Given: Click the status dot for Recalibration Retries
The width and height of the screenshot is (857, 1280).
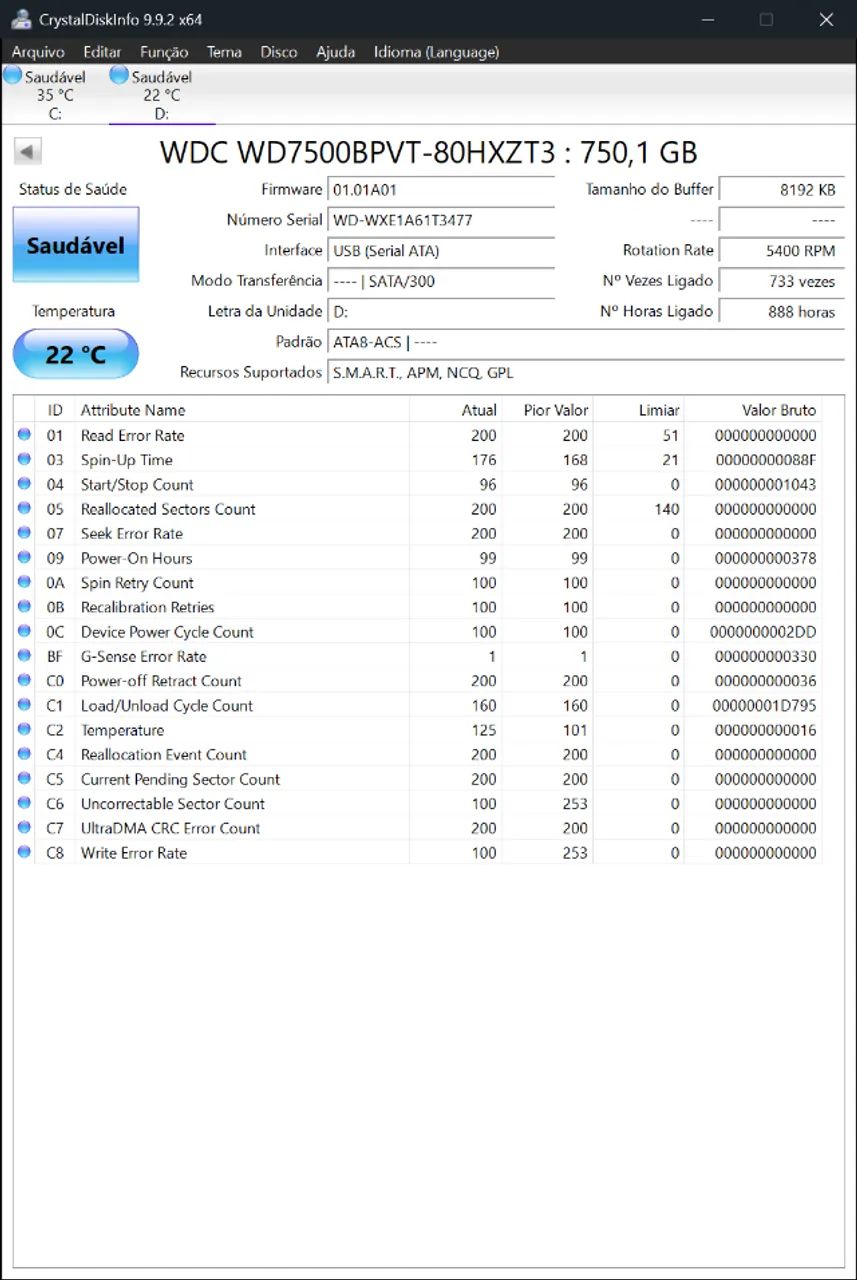Looking at the screenshot, I should coord(24,607).
